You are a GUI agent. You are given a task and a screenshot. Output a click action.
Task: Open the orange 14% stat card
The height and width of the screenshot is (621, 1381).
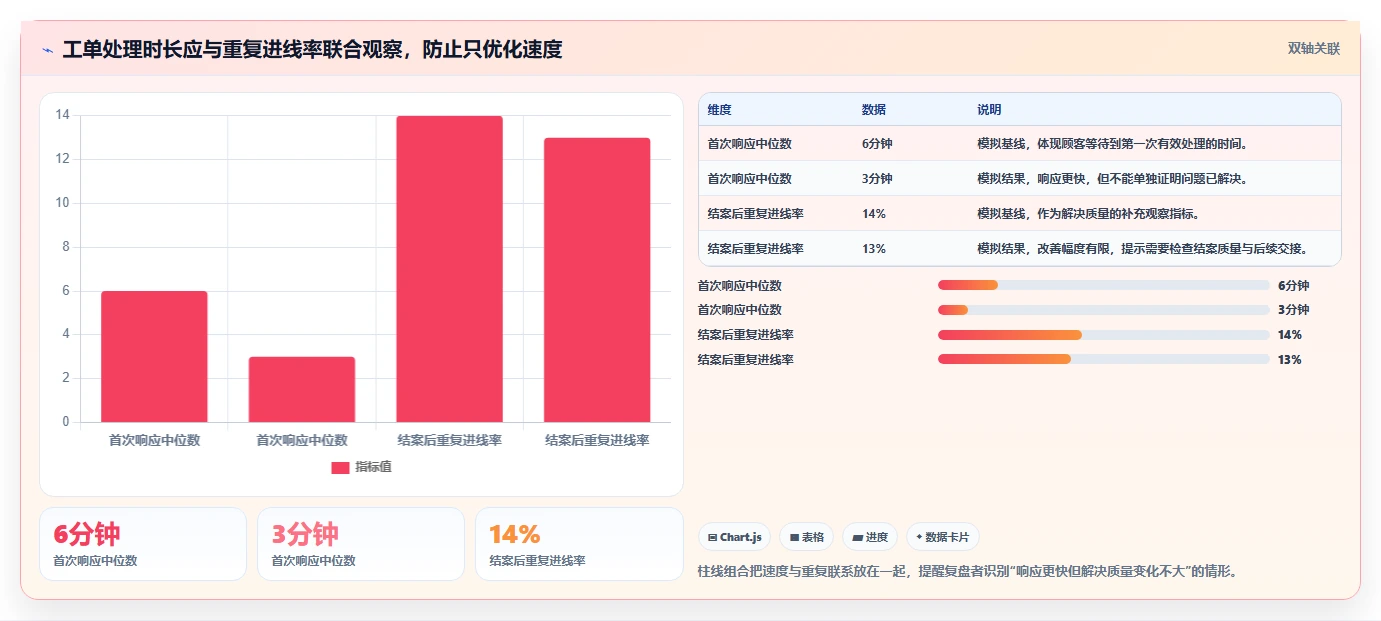click(x=579, y=544)
